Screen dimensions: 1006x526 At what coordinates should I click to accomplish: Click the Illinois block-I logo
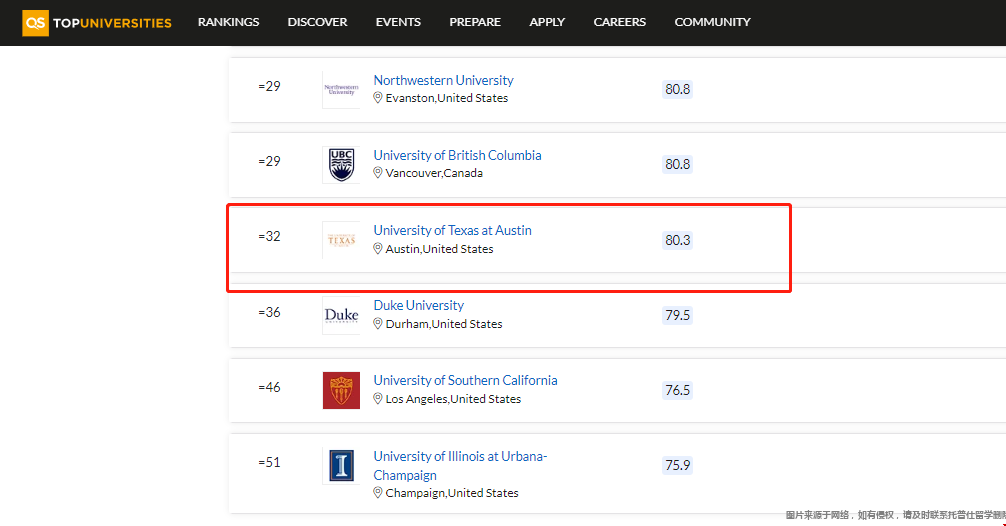coord(341,466)
